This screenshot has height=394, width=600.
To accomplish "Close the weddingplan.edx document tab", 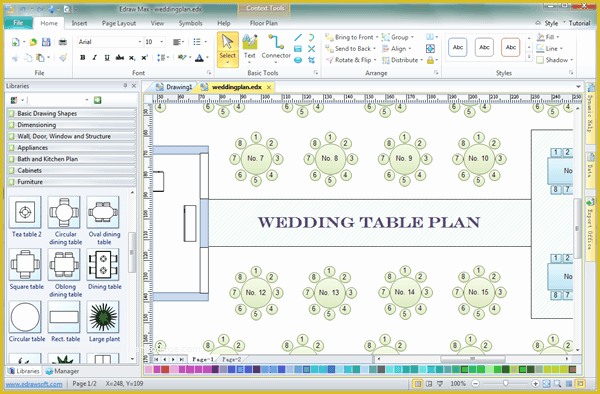I will coord(269,87).
